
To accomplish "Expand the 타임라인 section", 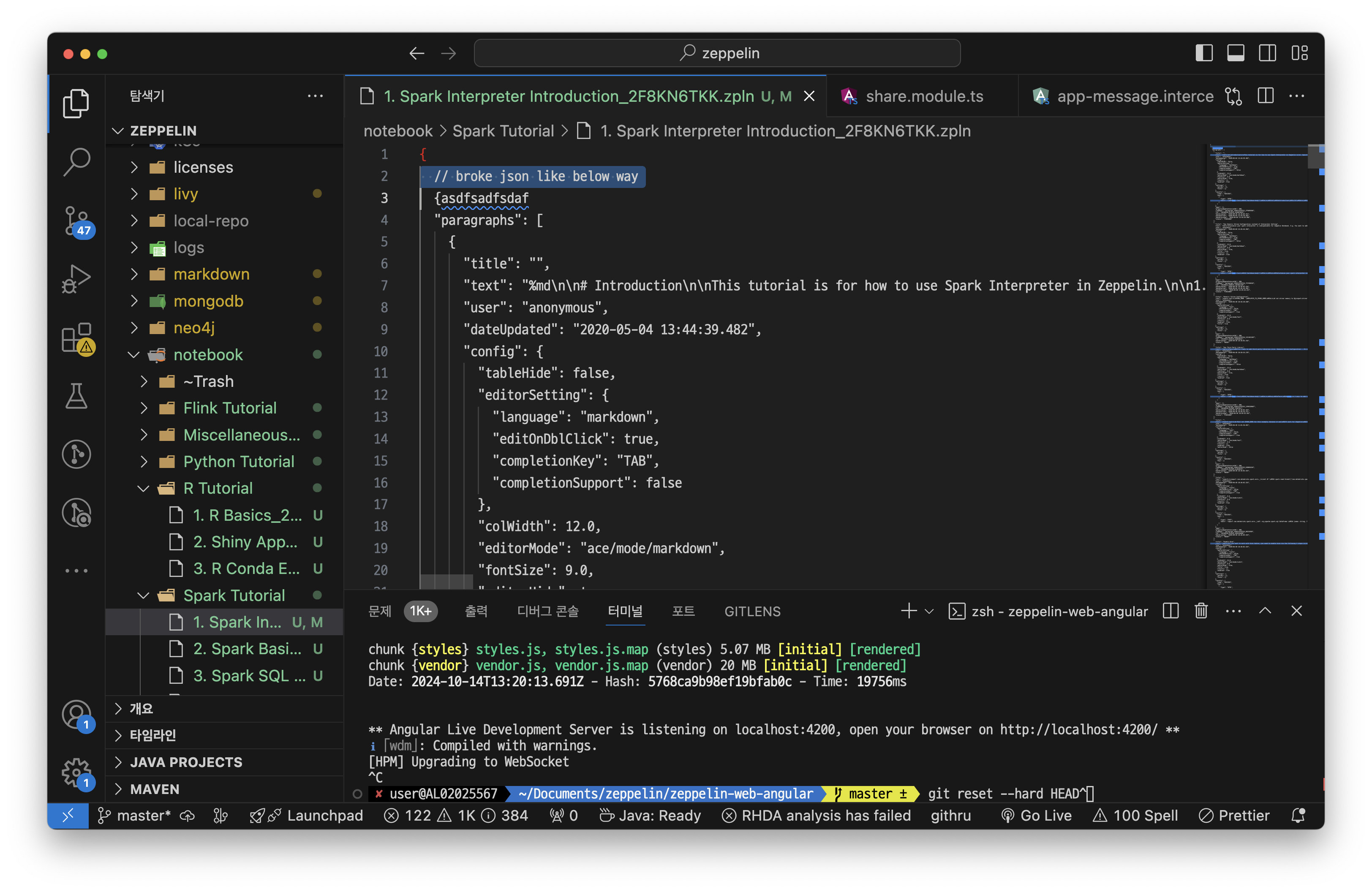I will (225, 735).
